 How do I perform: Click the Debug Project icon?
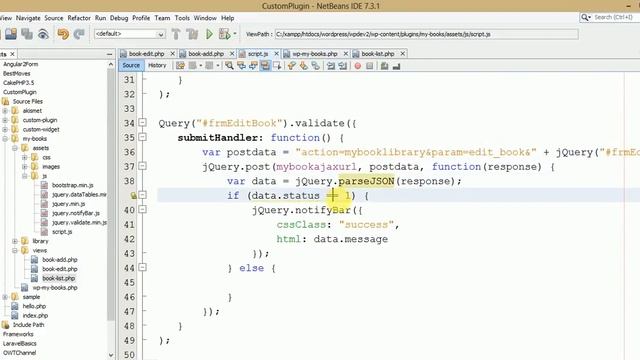[224, 34]
